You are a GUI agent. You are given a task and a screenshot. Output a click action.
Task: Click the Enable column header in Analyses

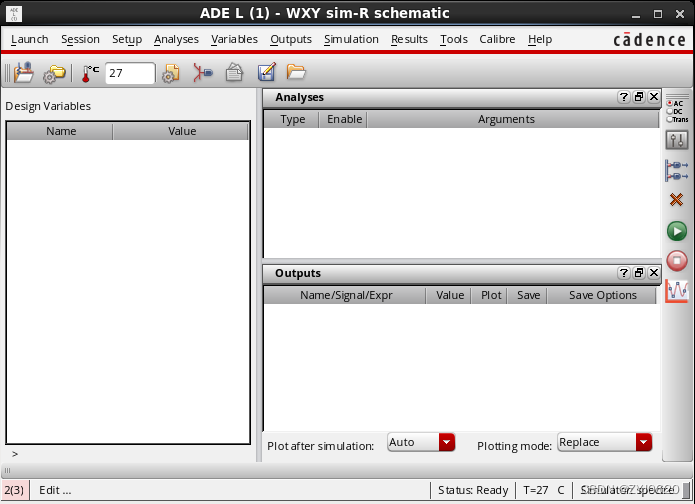point(343,119)
